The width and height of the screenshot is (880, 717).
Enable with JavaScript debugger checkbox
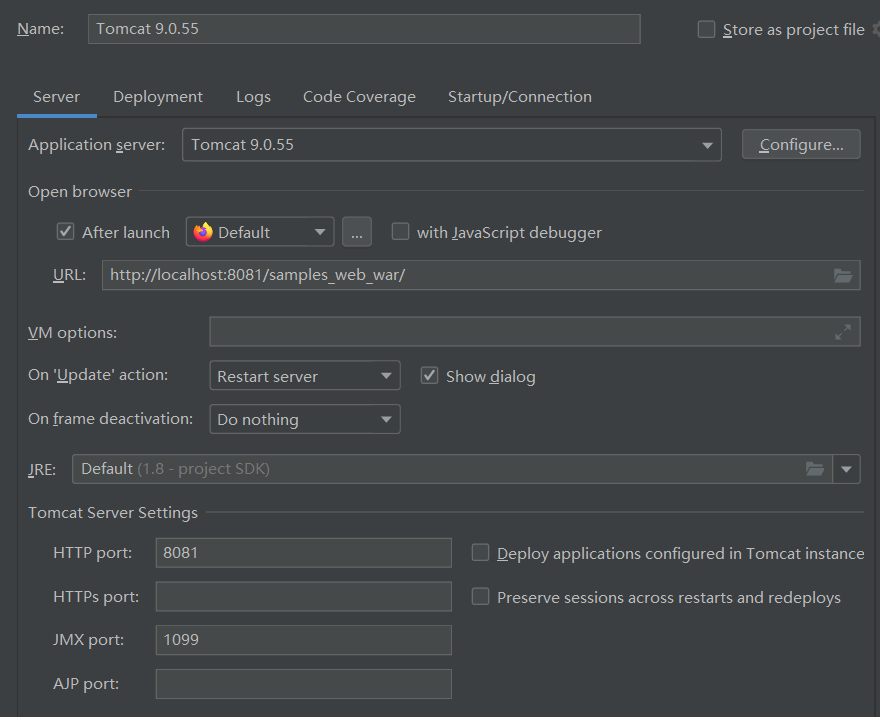[x=400, y=231]
